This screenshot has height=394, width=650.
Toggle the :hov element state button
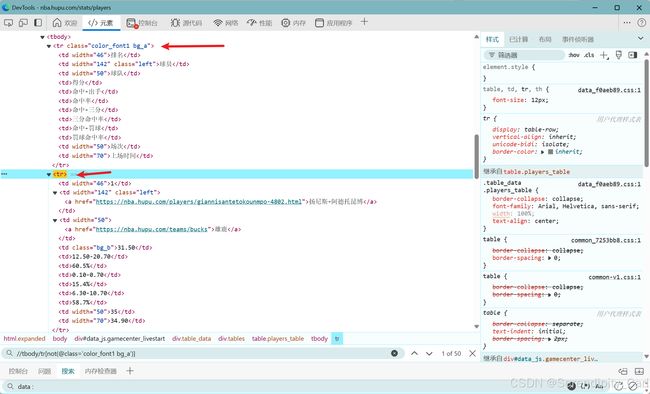(x=574, y=55)
